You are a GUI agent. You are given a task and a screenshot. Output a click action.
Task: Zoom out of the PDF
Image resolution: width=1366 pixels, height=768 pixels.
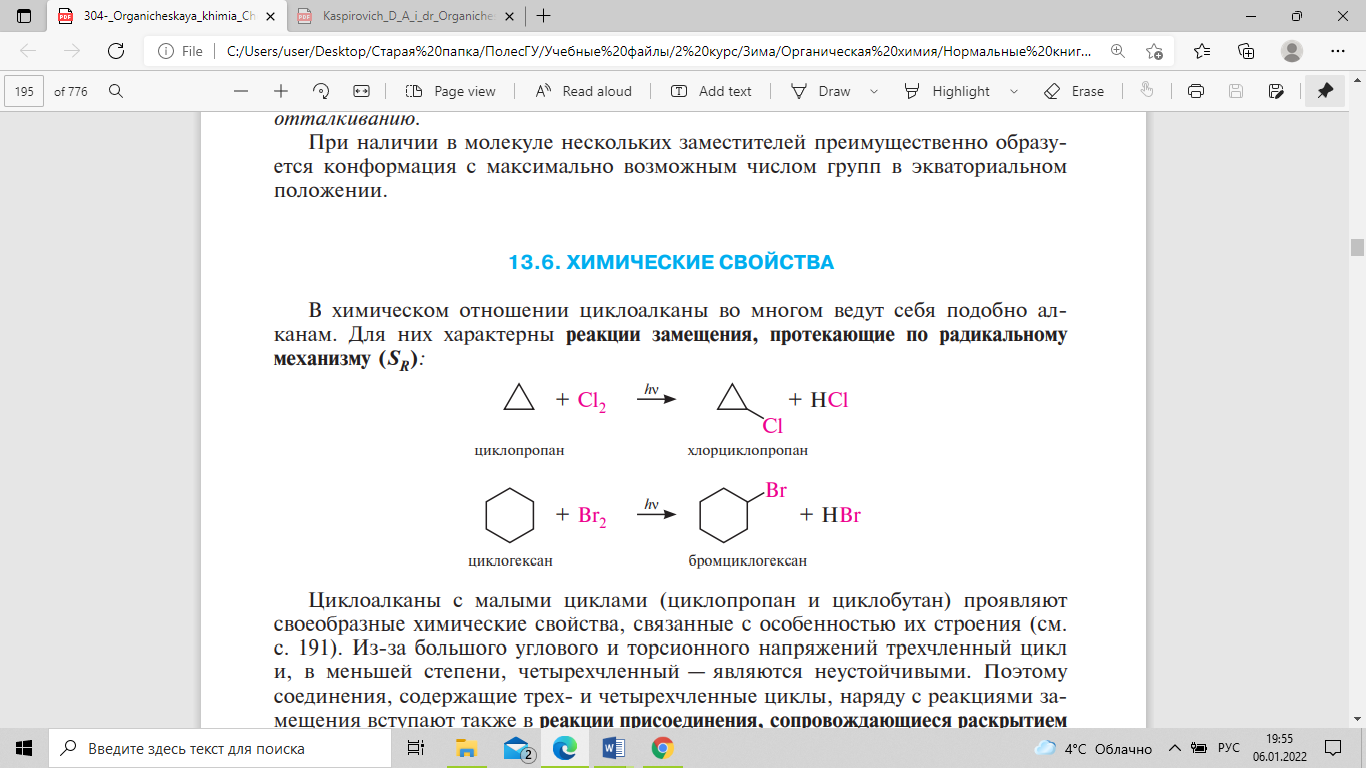(x=241, y=91)
